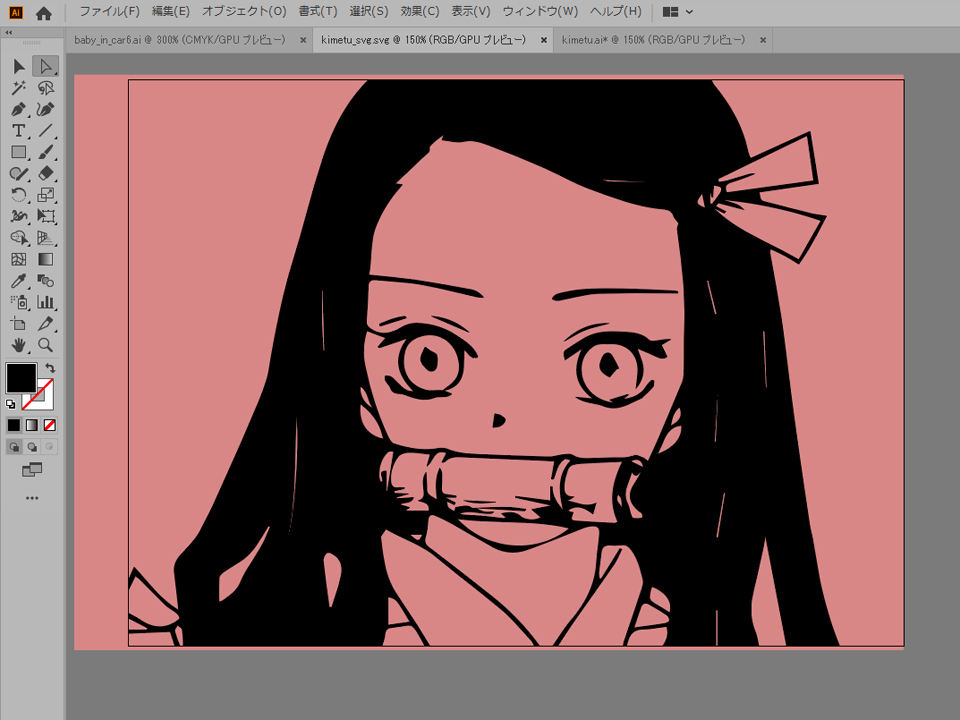Image resolution: width=960 pixels, height=720 pixels.
Task: Set paint to None
Action: click(50, 425)
